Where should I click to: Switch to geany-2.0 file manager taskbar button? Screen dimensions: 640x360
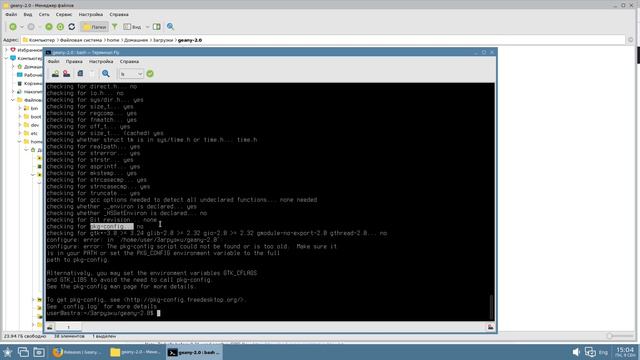pyautogui.click(x=136, y=352)
